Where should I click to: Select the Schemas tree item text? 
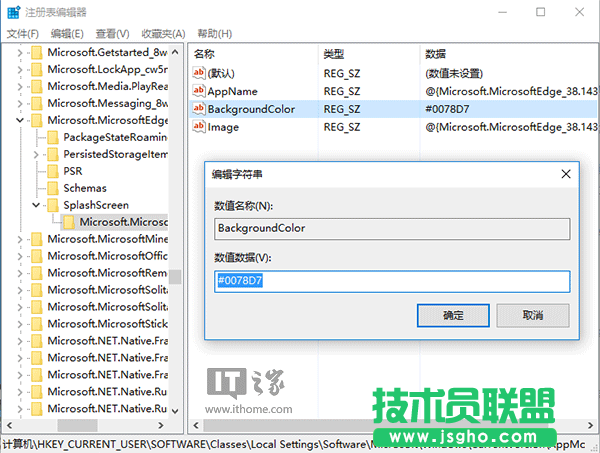(x=85, y=188)
